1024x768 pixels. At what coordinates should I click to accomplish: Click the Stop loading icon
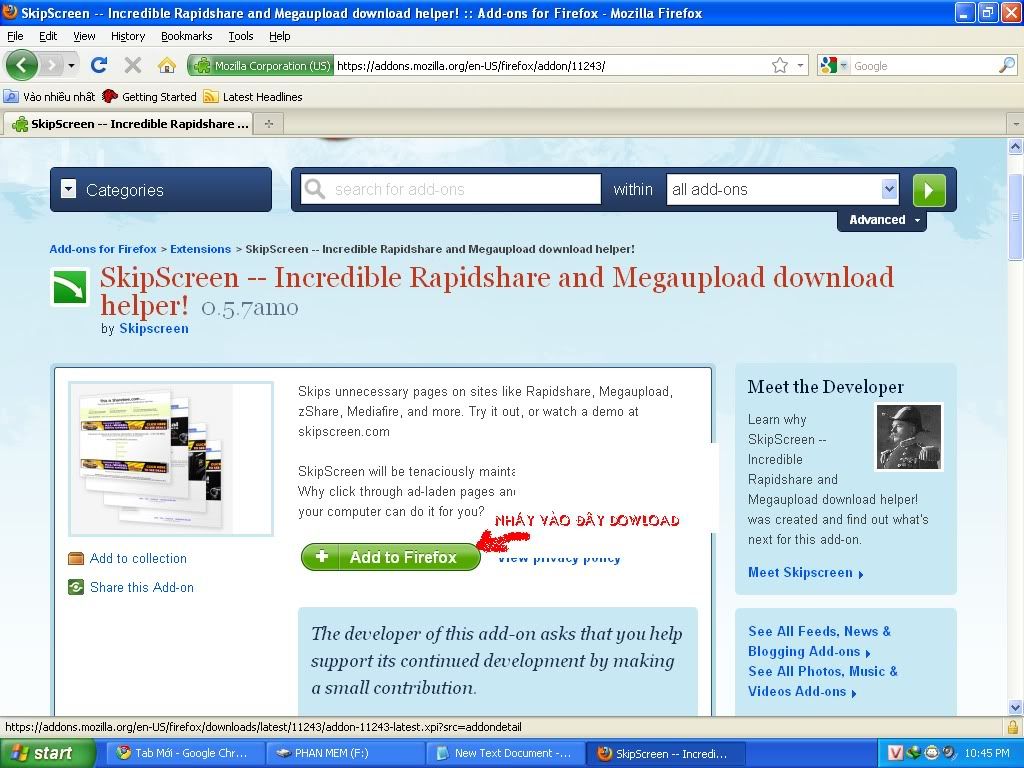click(133, 65)
